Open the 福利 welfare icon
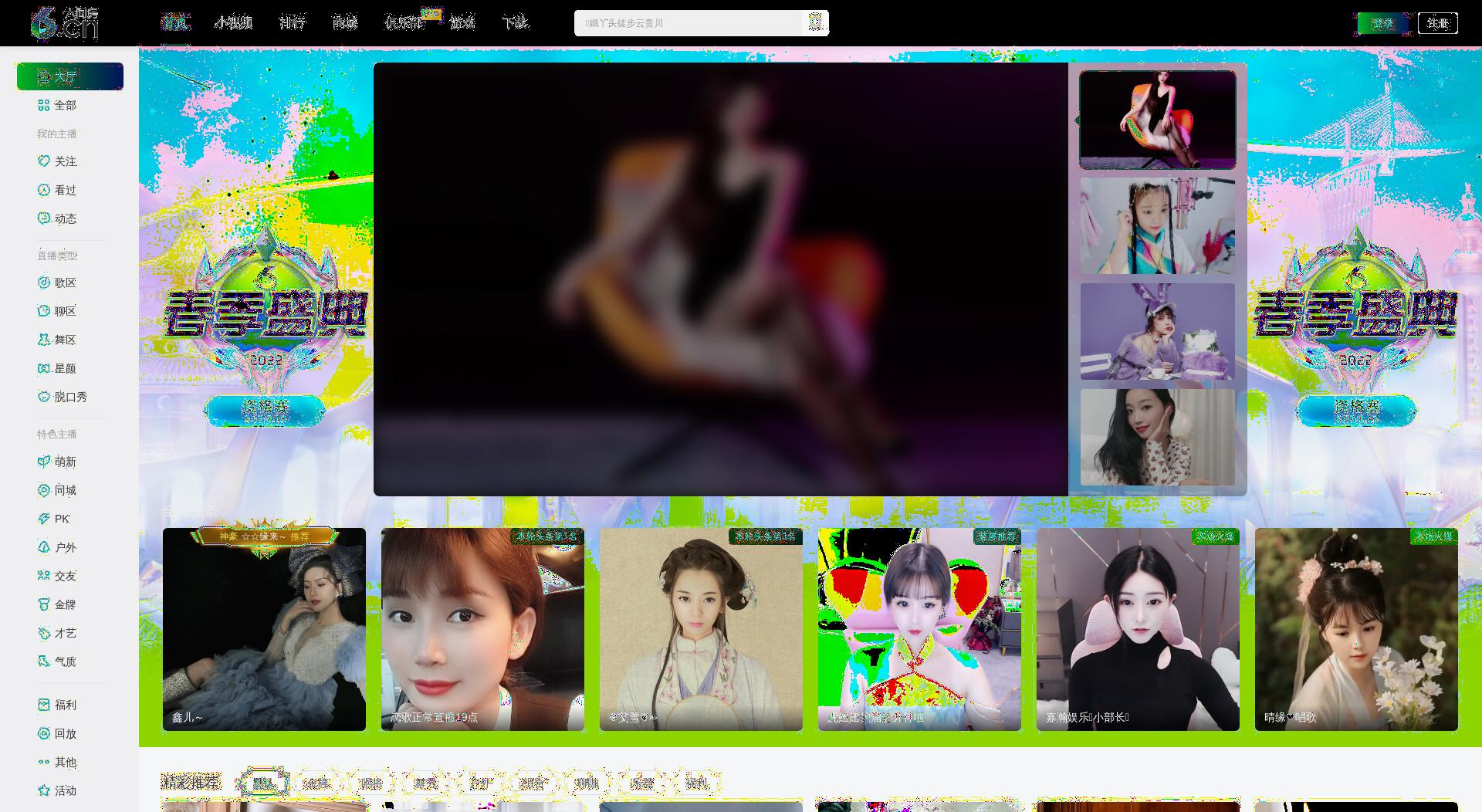The image size is (1482, 812). click(x=44, y=705)
